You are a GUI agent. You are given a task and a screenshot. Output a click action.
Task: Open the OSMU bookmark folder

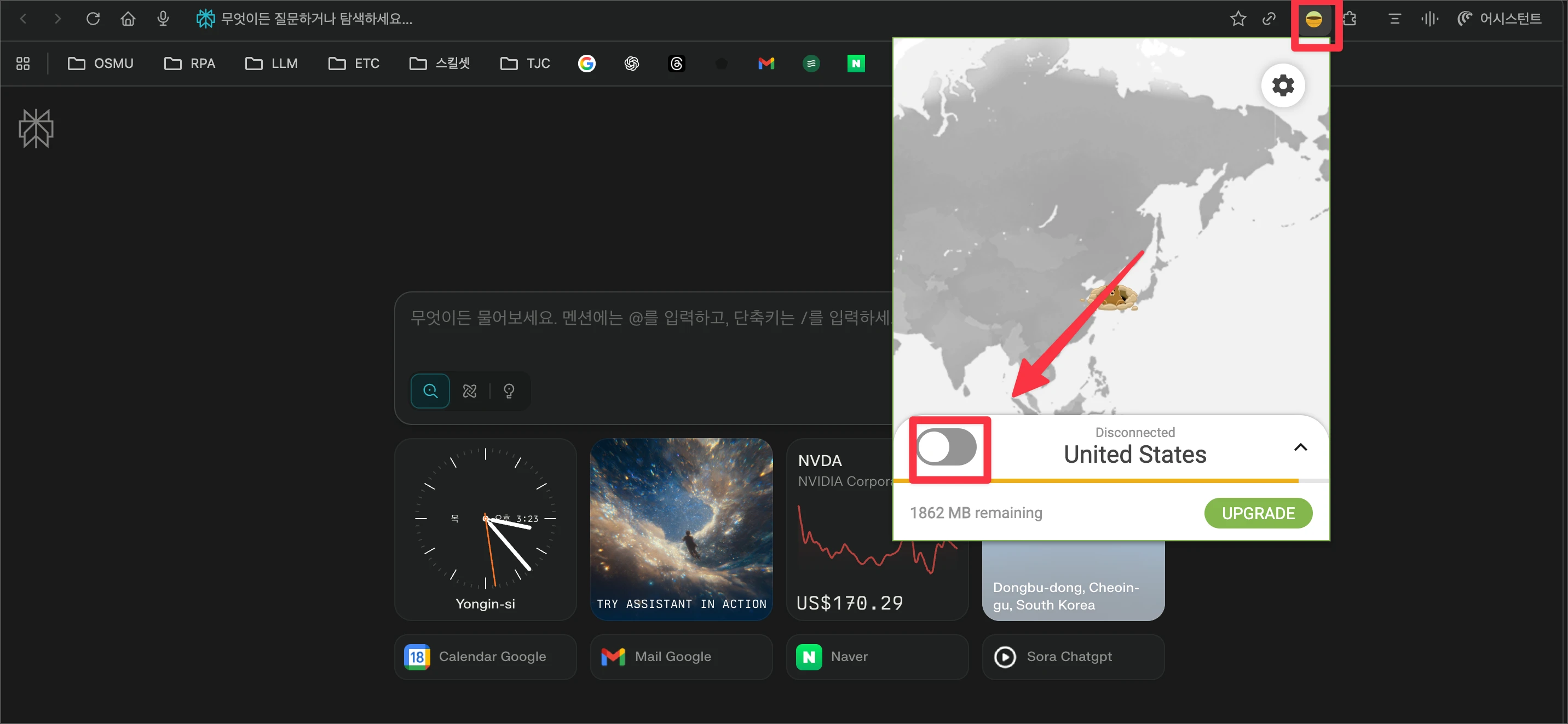click(100, 64)
